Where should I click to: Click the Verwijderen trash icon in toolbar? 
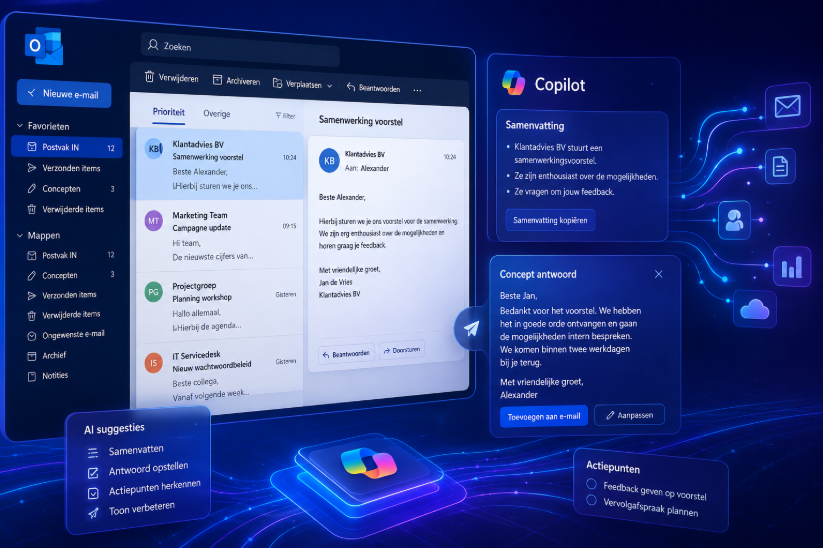pos(149,77)
